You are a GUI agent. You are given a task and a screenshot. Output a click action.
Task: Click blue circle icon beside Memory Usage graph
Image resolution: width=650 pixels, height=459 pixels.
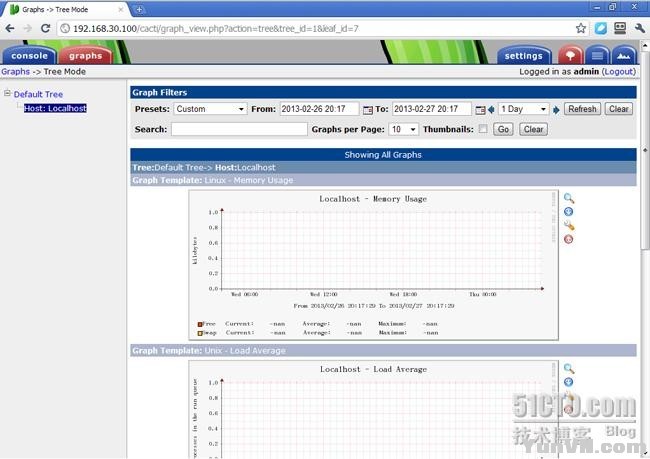(x=568, y=212)
